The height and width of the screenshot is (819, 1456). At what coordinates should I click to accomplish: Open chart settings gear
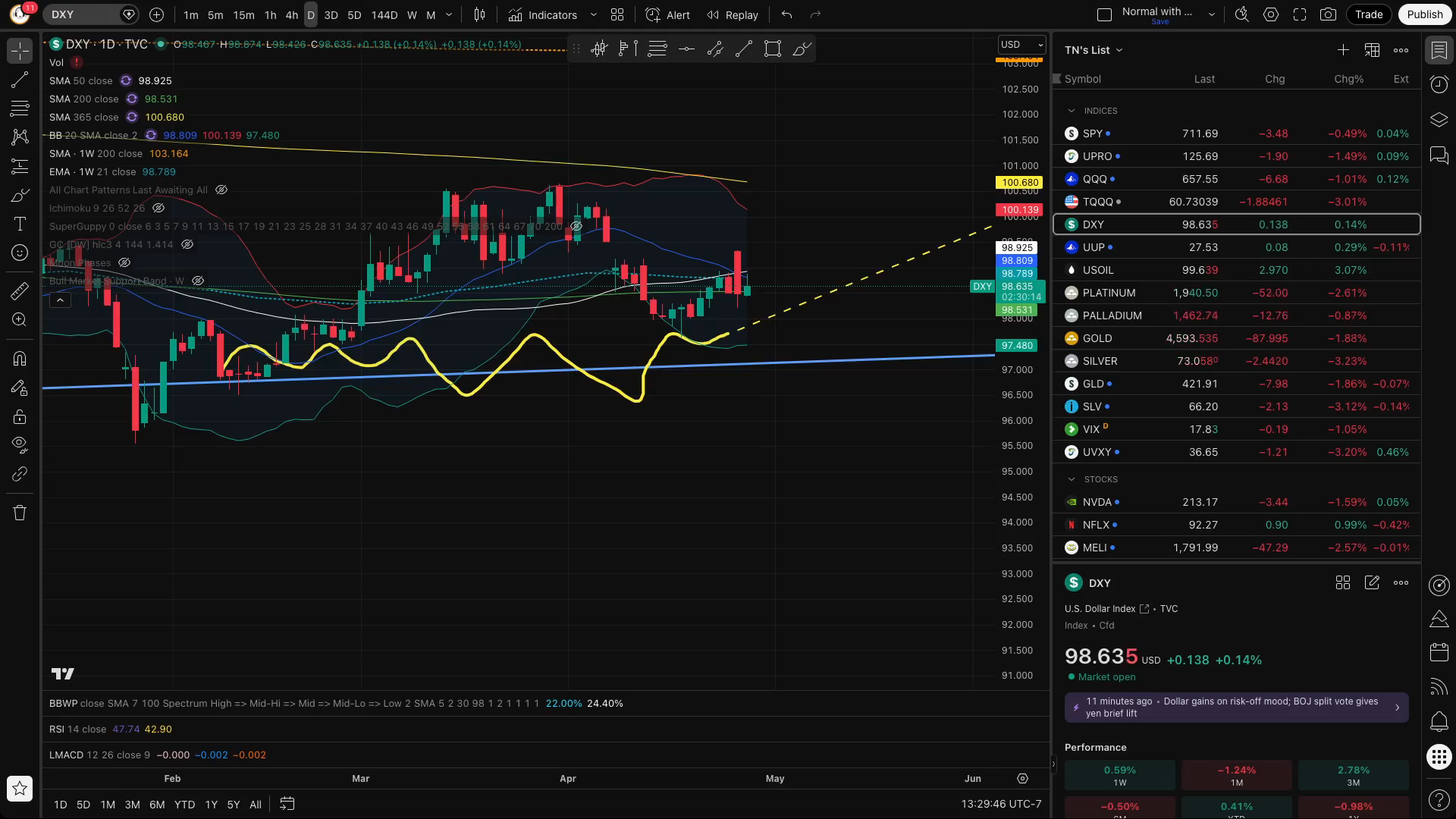(1270, 14)
